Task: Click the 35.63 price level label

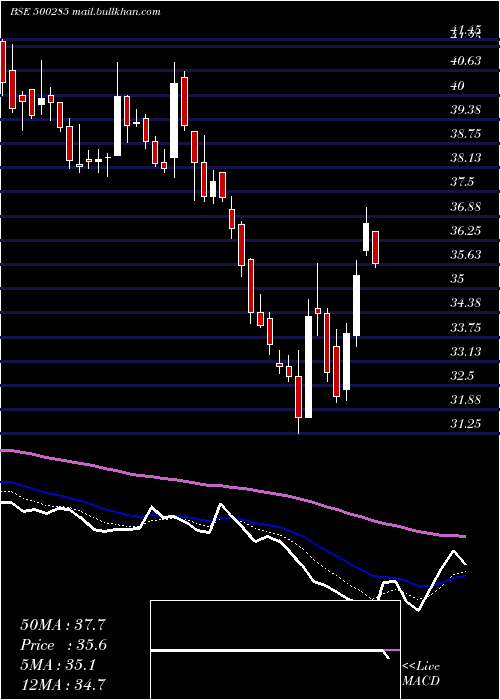Action: click(466, 255)
